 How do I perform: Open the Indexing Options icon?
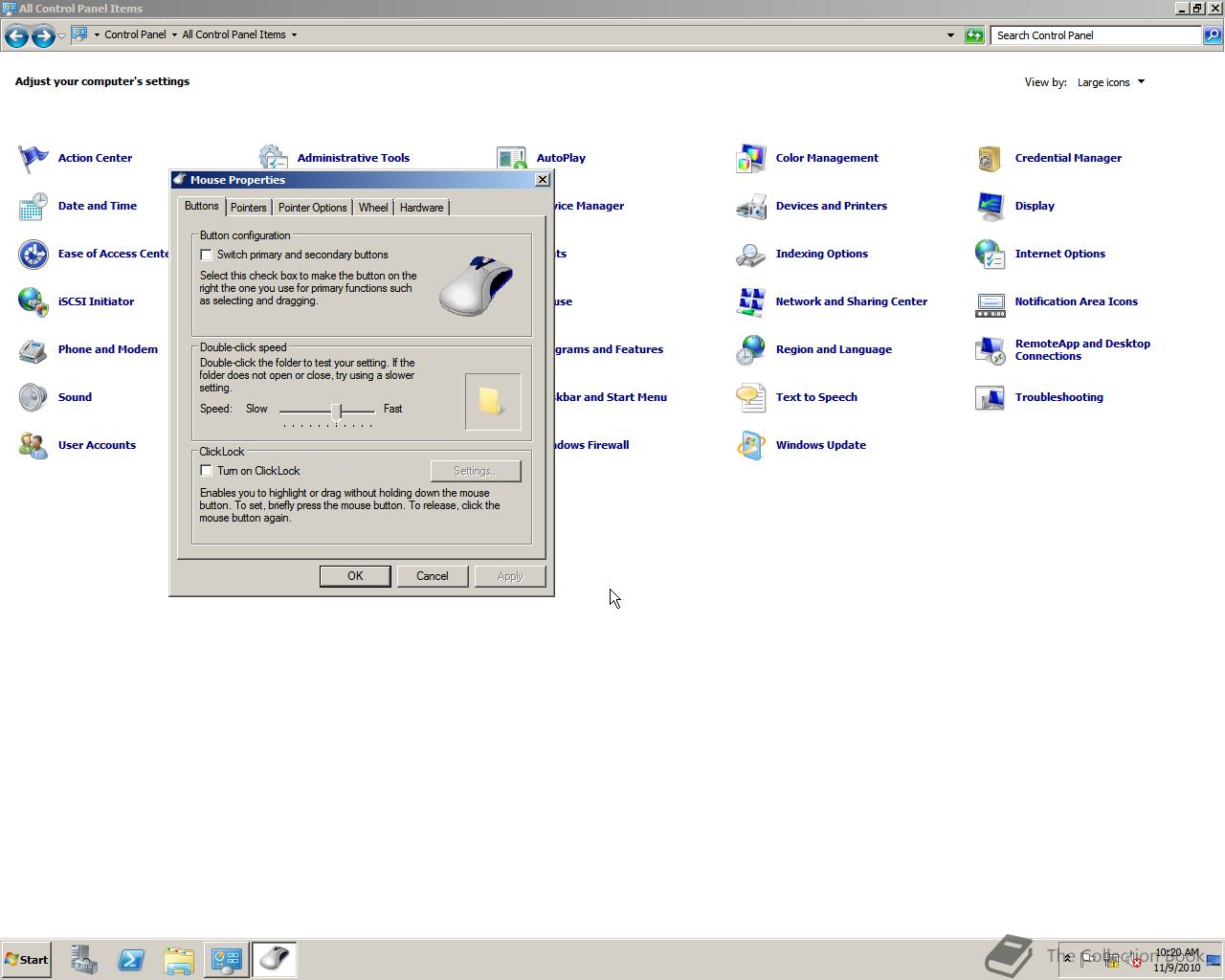751,254
